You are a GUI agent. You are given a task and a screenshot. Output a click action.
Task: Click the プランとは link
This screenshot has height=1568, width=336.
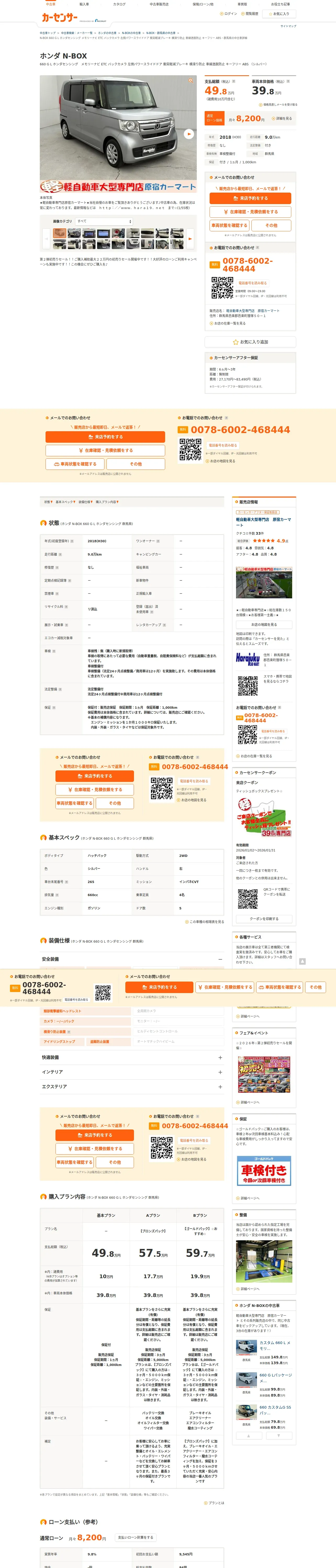point(214,1503)
